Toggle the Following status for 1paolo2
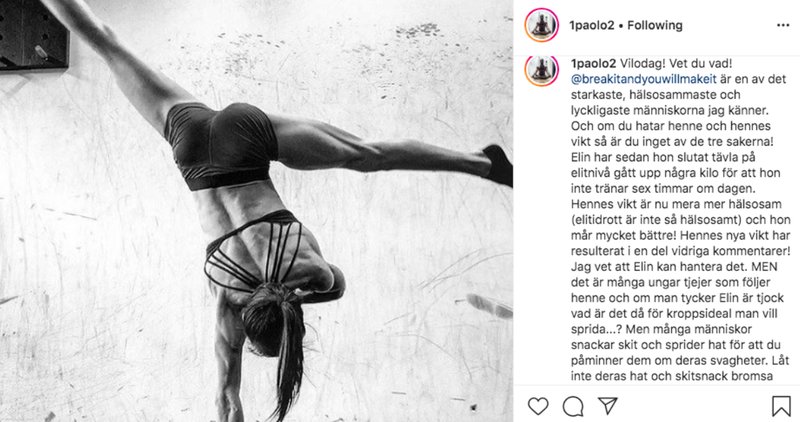Screen dimensions: 800x422 point(655,26)
